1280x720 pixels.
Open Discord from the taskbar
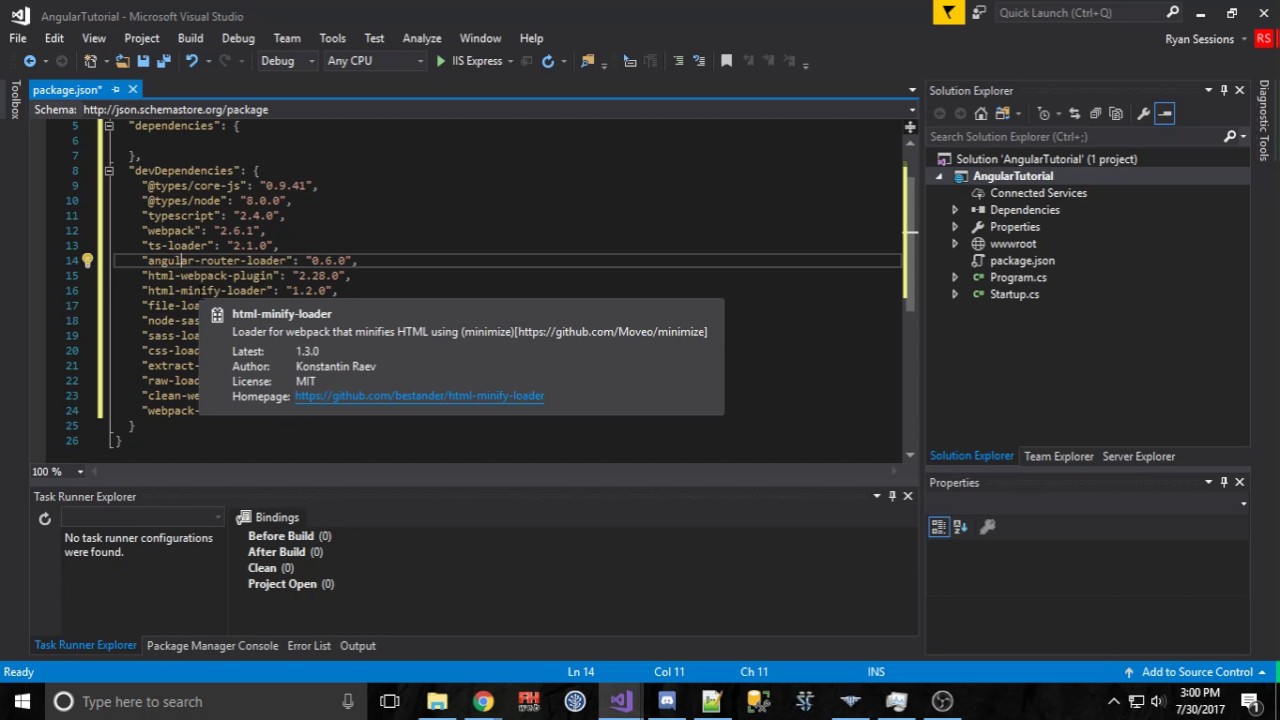click(x=667, y=701)
